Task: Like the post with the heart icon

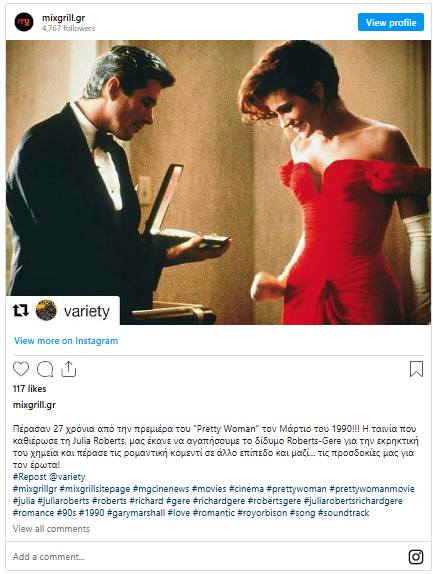Action: 21,369
